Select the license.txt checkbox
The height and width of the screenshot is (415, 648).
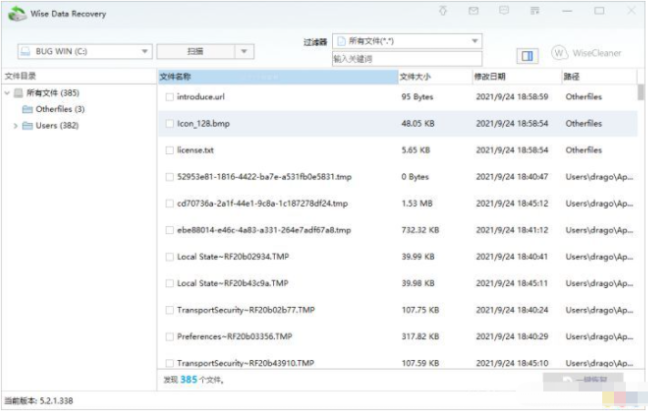tap(169, 150)
